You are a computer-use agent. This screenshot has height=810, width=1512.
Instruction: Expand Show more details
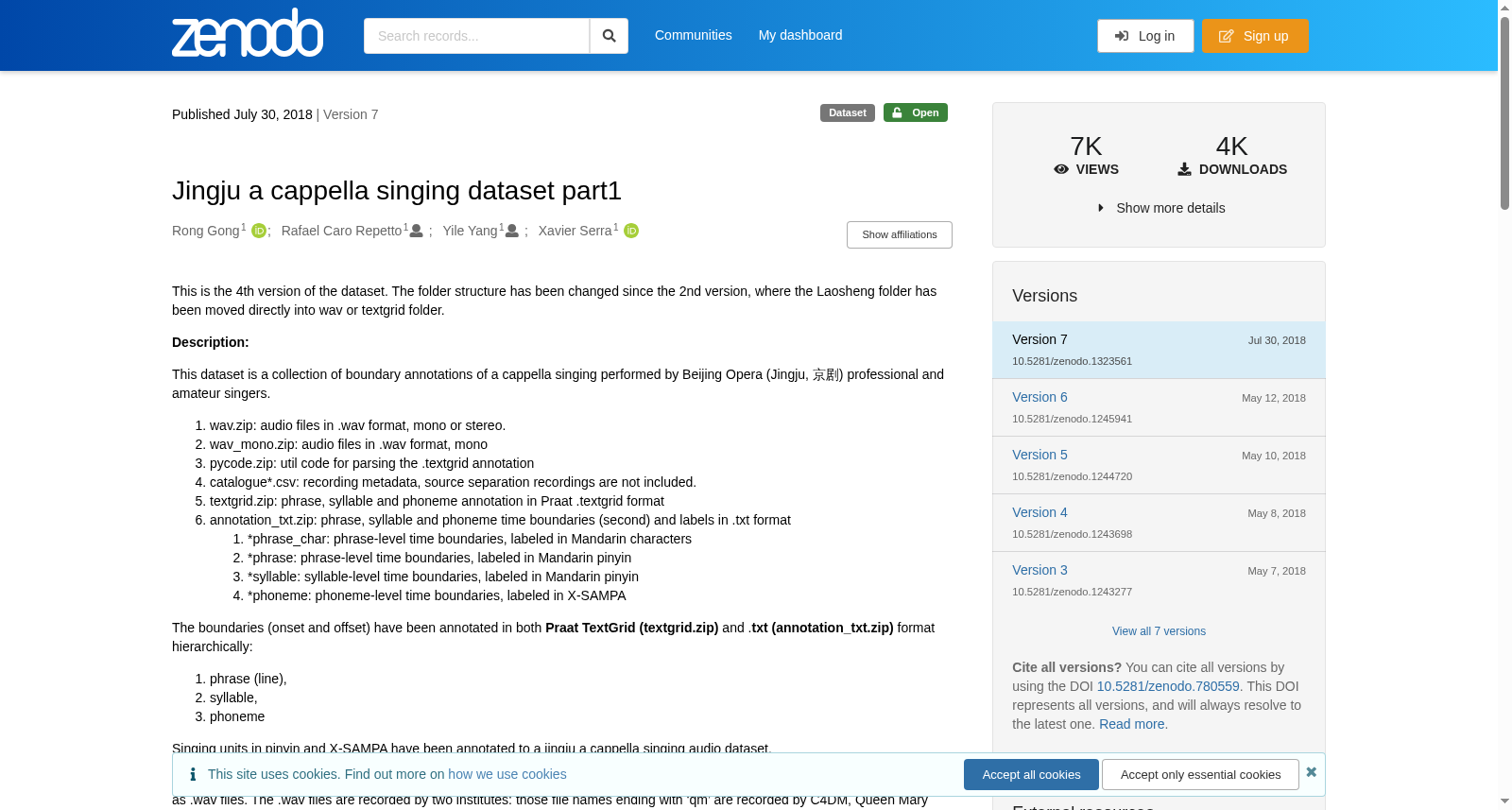1160,208
